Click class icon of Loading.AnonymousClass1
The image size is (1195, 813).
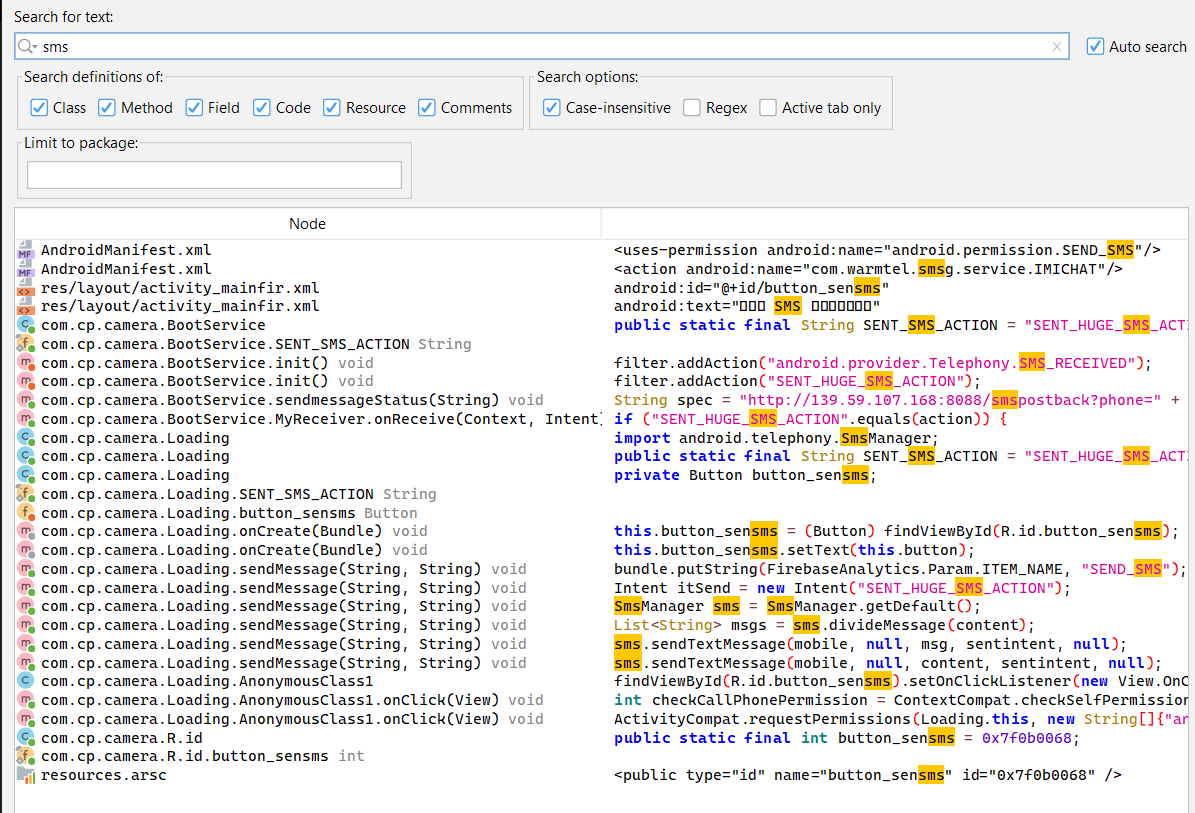point(26,681)
